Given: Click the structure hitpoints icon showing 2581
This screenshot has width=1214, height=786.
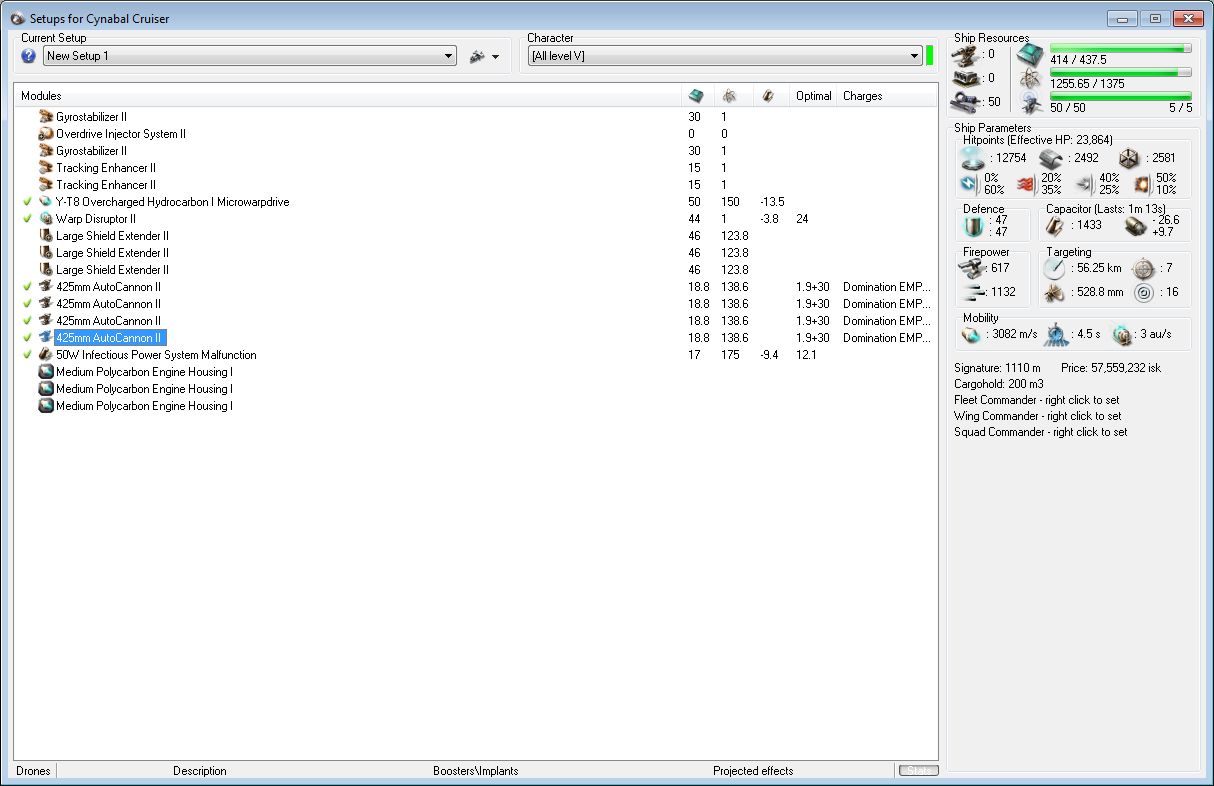Looking at the screenshot, I should pyautogui.click(x=1128, y=158).
